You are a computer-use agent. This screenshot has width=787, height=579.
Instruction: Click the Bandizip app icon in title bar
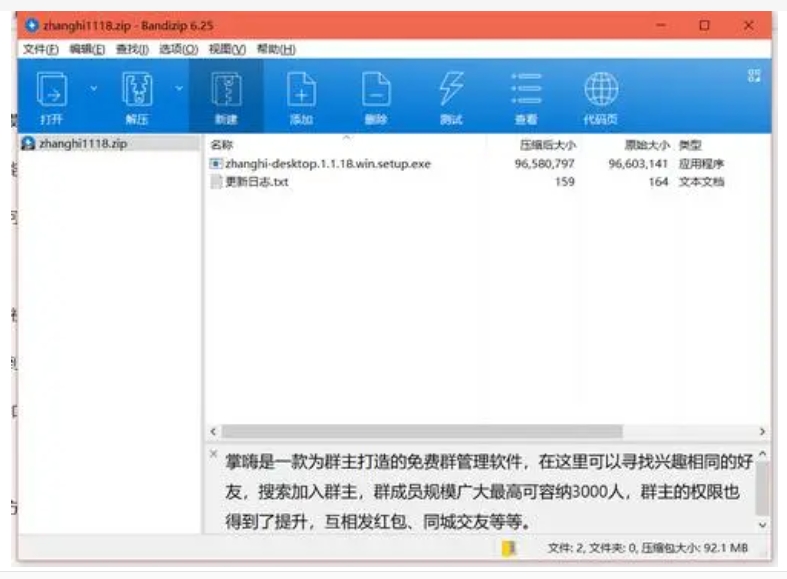coord(32,25)
